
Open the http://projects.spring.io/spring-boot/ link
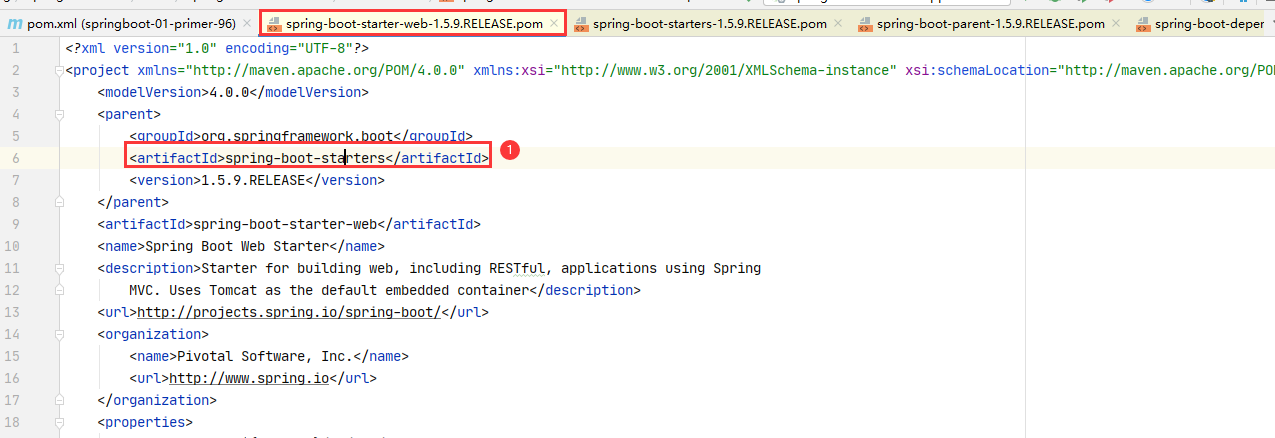pyautogui.click(x=289, y=312)
